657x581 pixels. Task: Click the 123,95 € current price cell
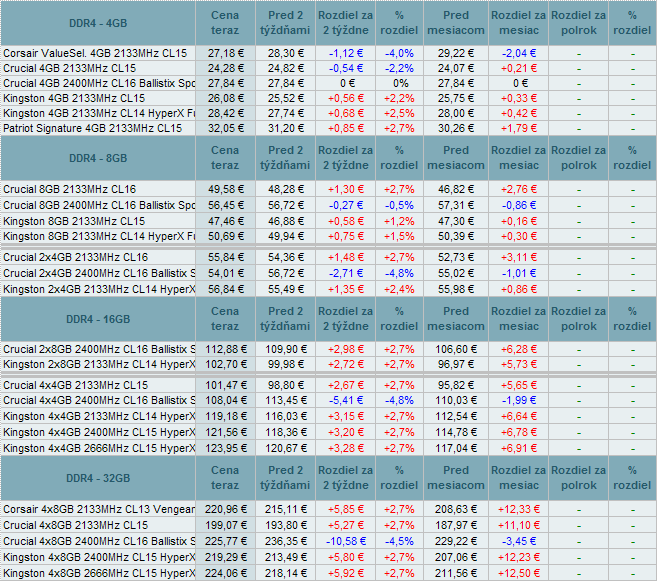coord(226,448)
